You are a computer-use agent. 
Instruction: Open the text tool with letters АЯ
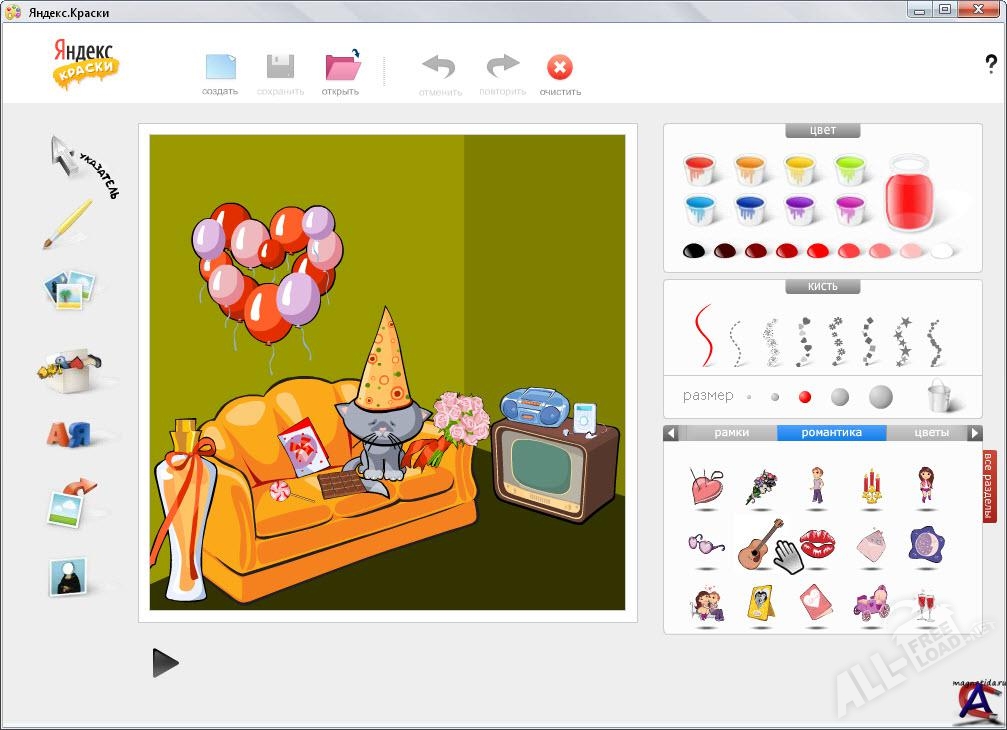coord(68,433)
